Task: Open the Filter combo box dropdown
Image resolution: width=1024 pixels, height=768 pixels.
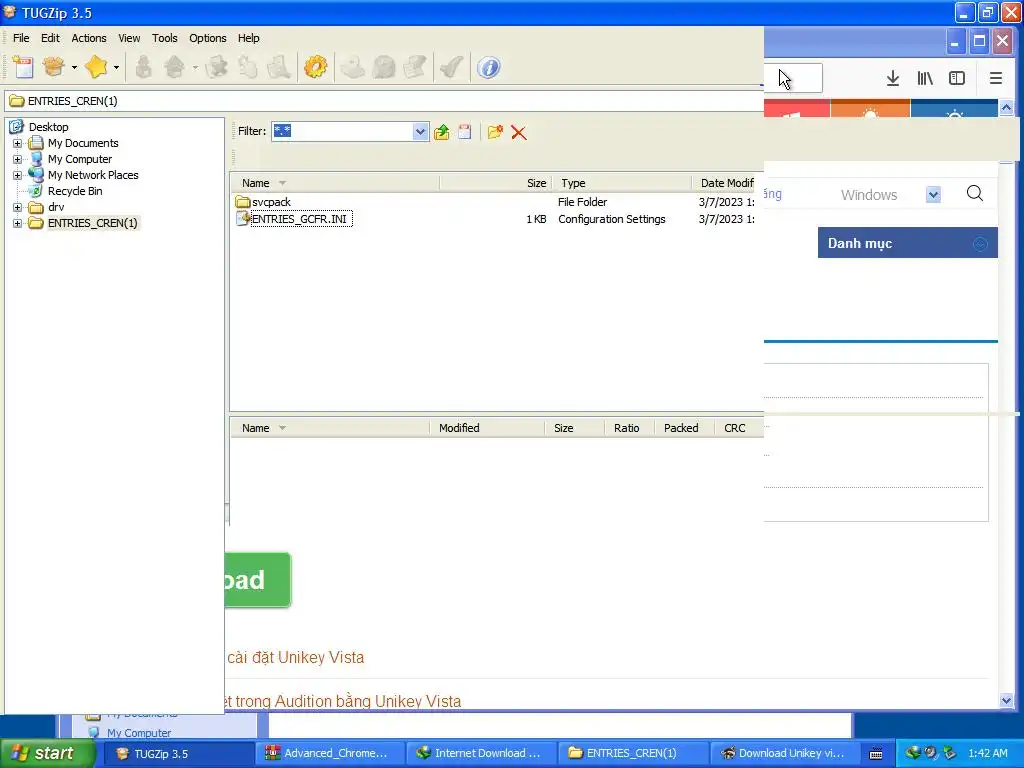Action: pyautogui.click(x=420, y=132)
